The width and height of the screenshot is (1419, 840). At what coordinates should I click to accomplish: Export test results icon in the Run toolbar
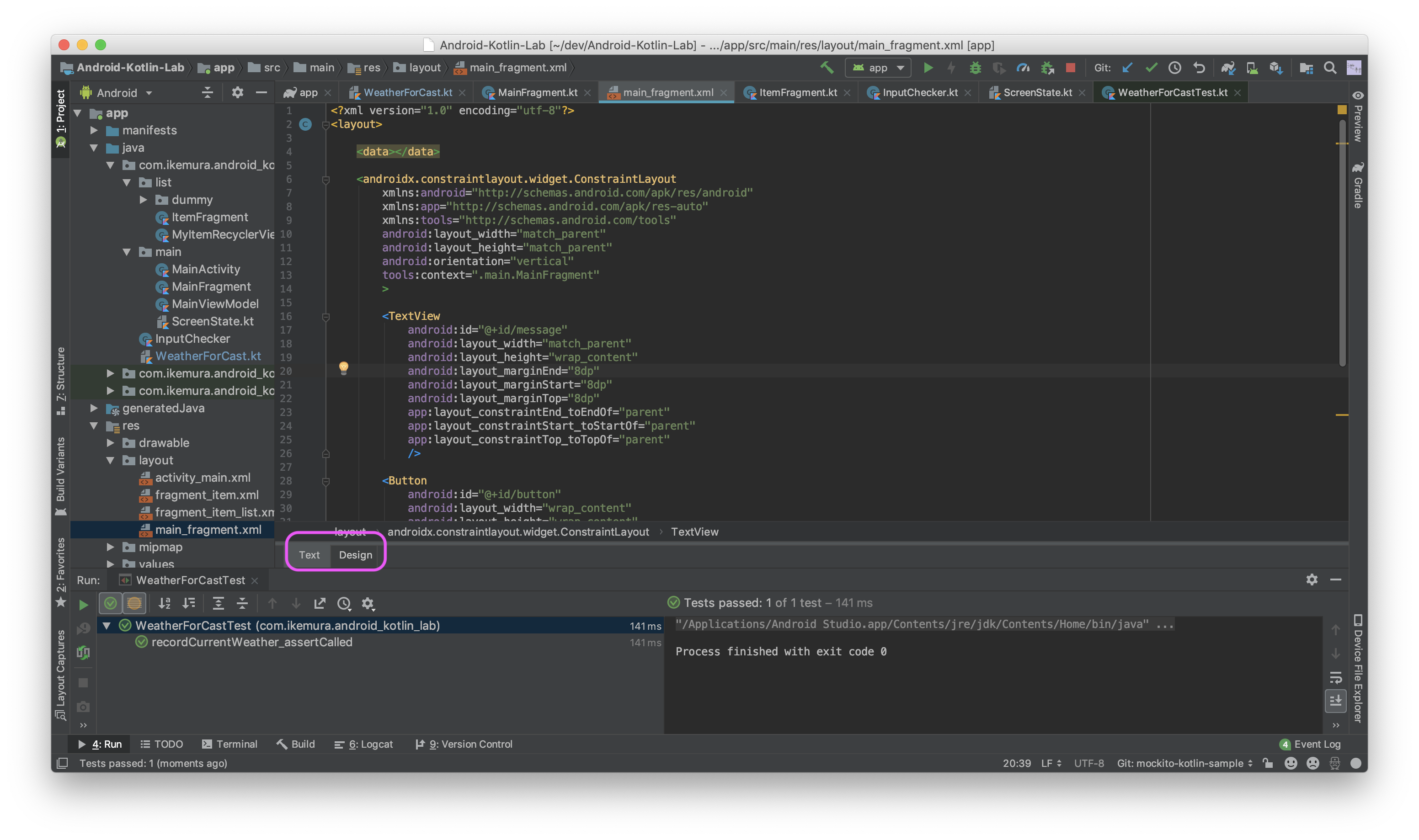pyautogui.click(x=320, y=603)
